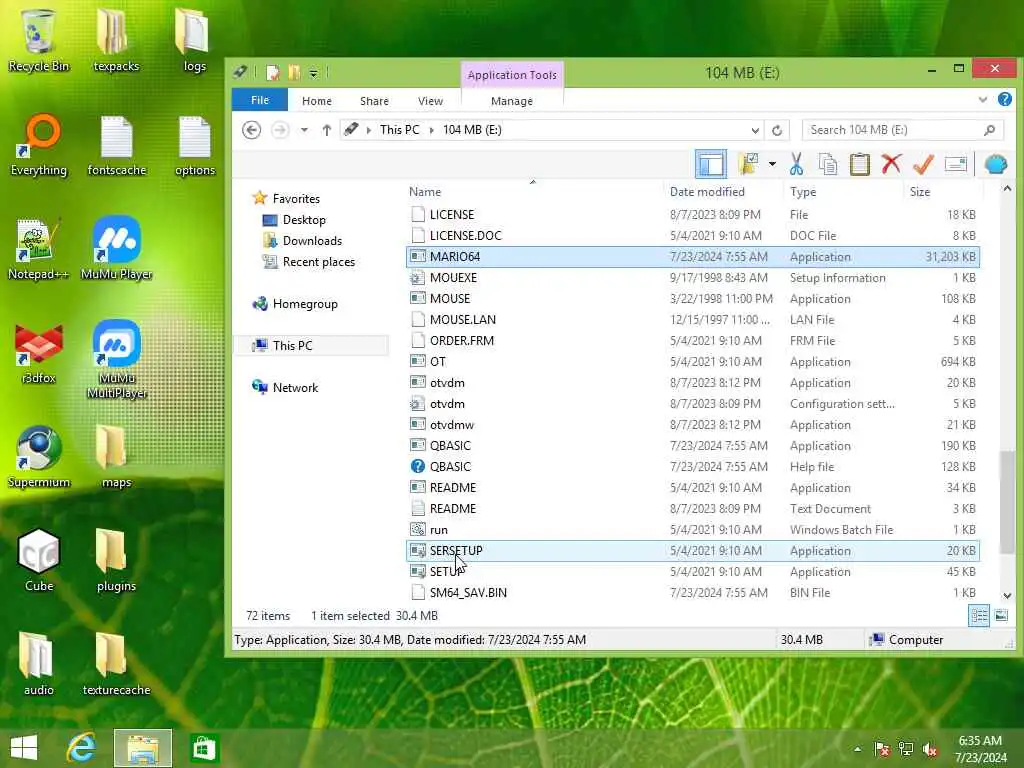1024x768 pixels.
Task: Open Customize Quick Access Toolbar dropdown
Action: pyautogui.click(x=314, y=74)
